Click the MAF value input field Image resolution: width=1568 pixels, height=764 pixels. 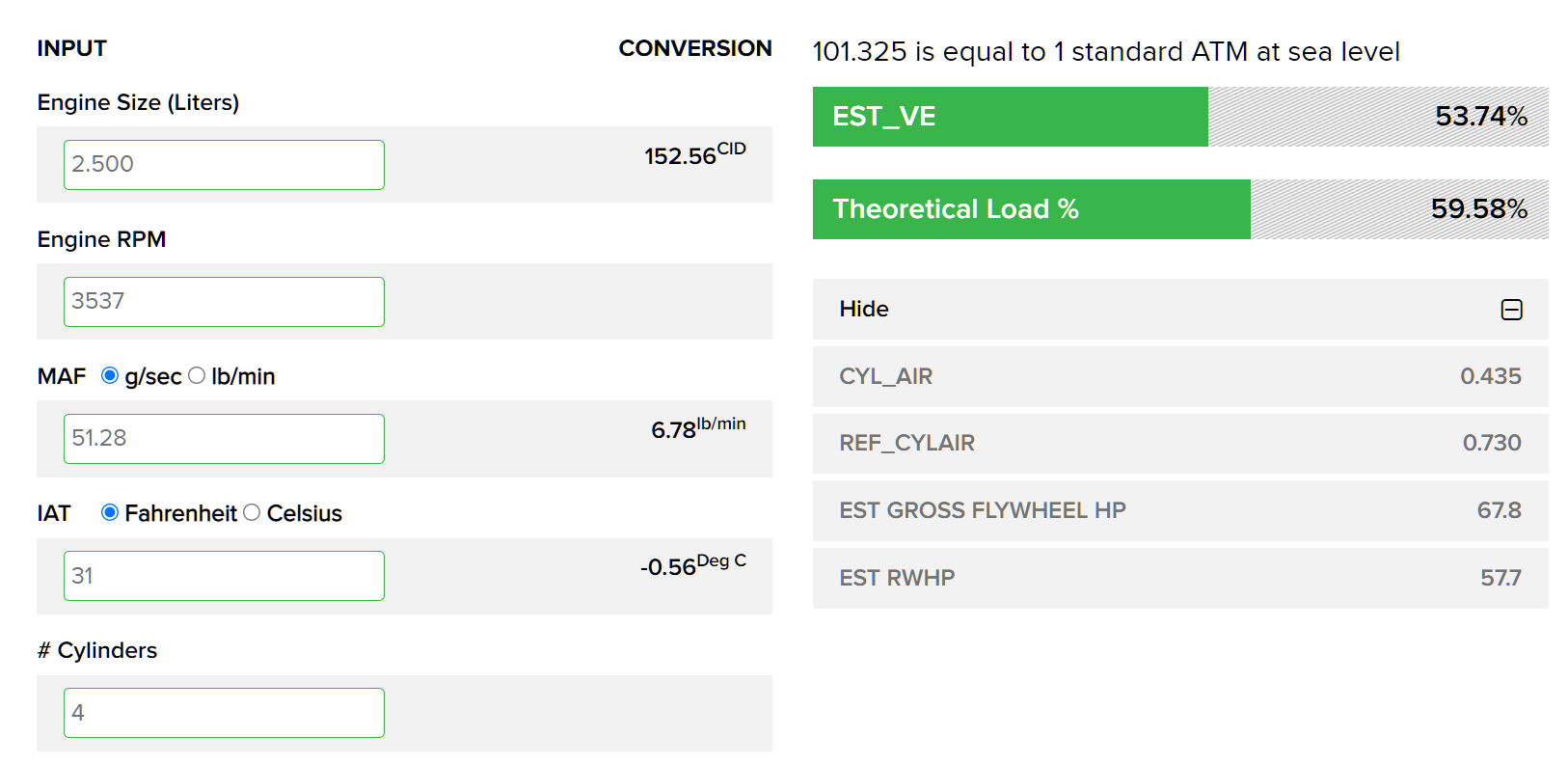pos(224,439)
